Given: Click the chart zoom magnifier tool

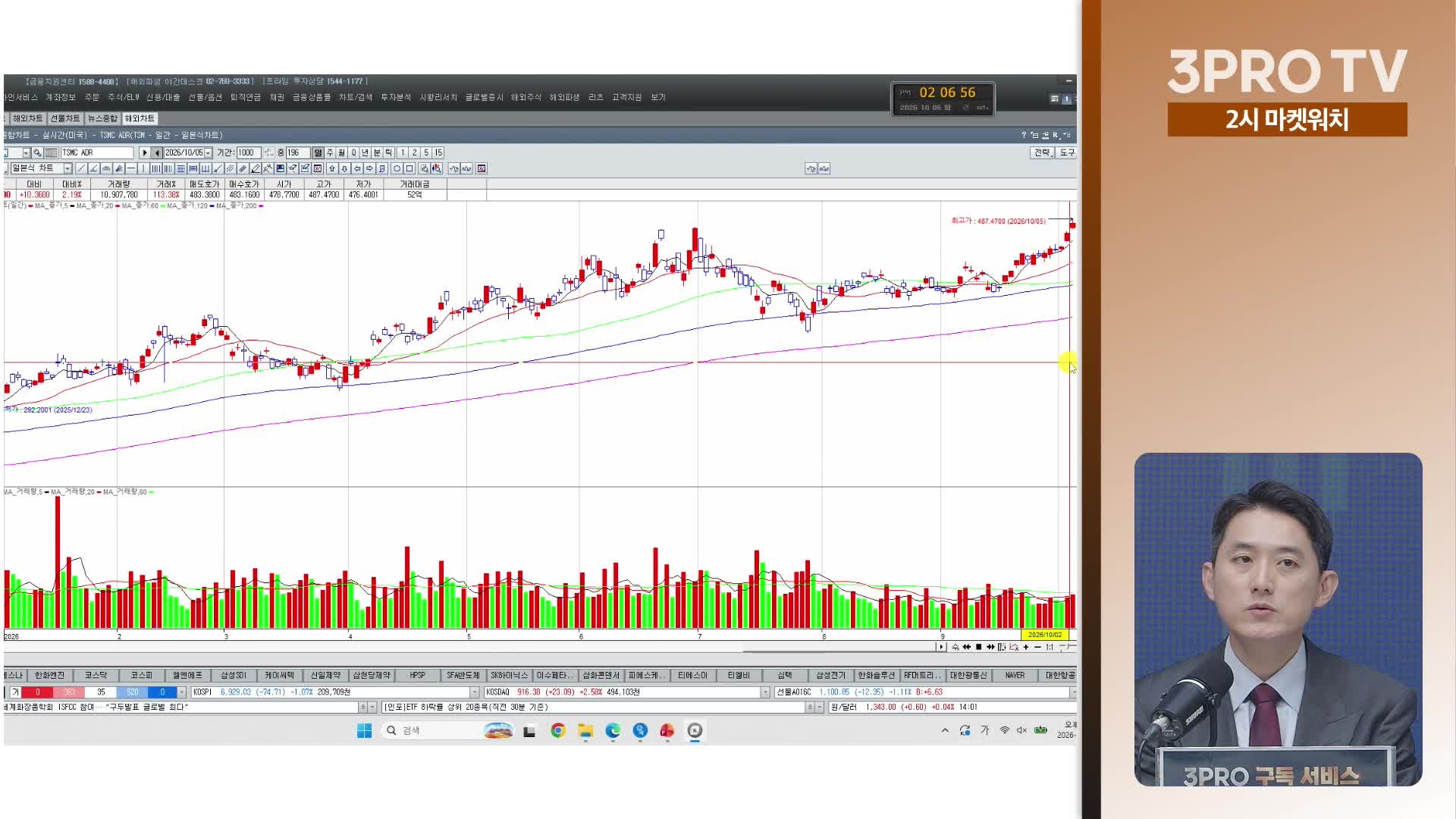Looking at the screenshot, I should coord(424,168).
